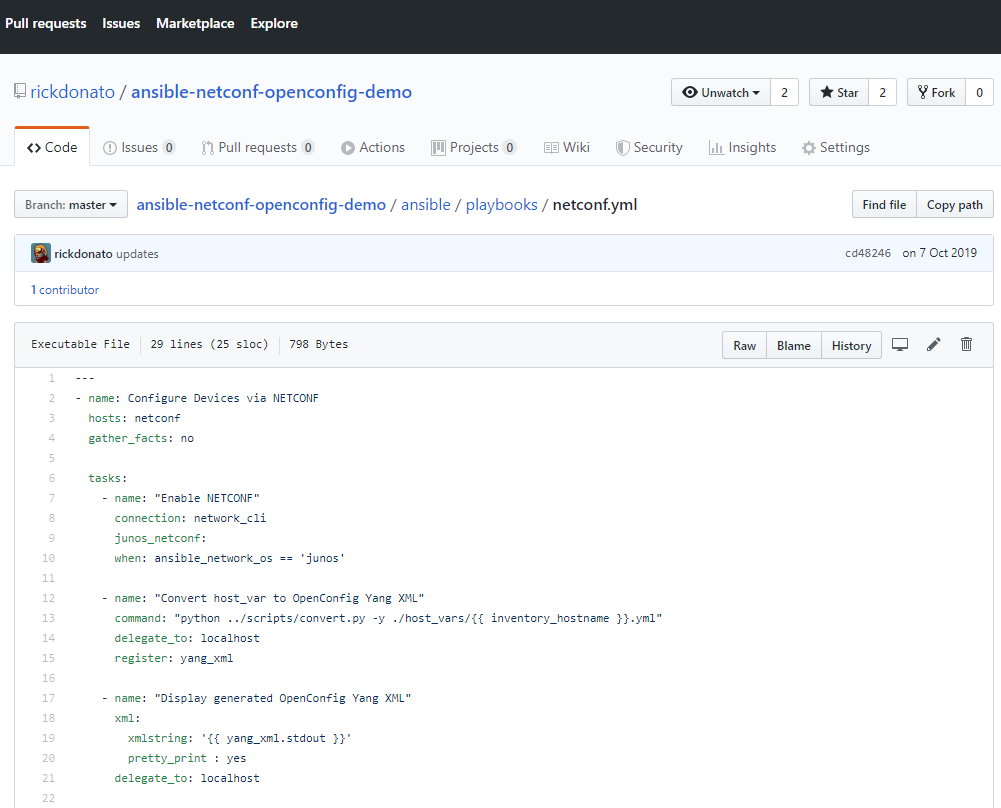Click the watchers count 2 beside Unwatch
1001x808 pixels.
click(x=785, y=93)
